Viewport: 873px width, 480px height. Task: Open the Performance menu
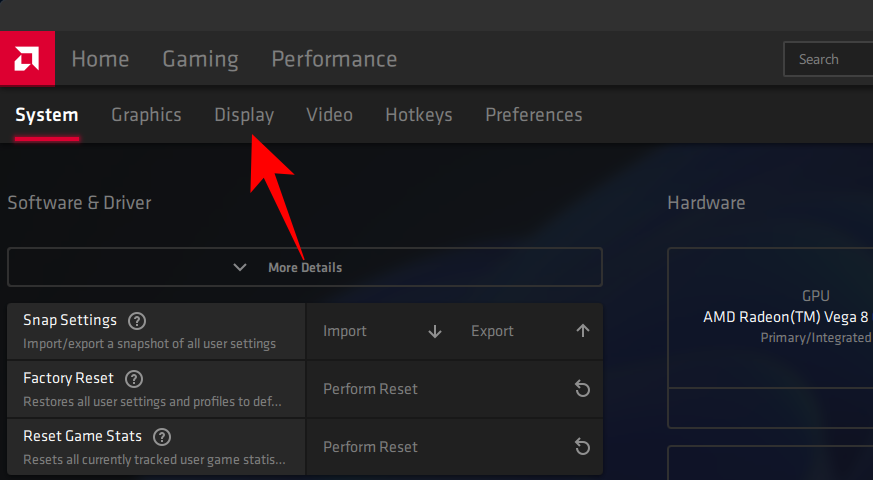click(334, 59)
